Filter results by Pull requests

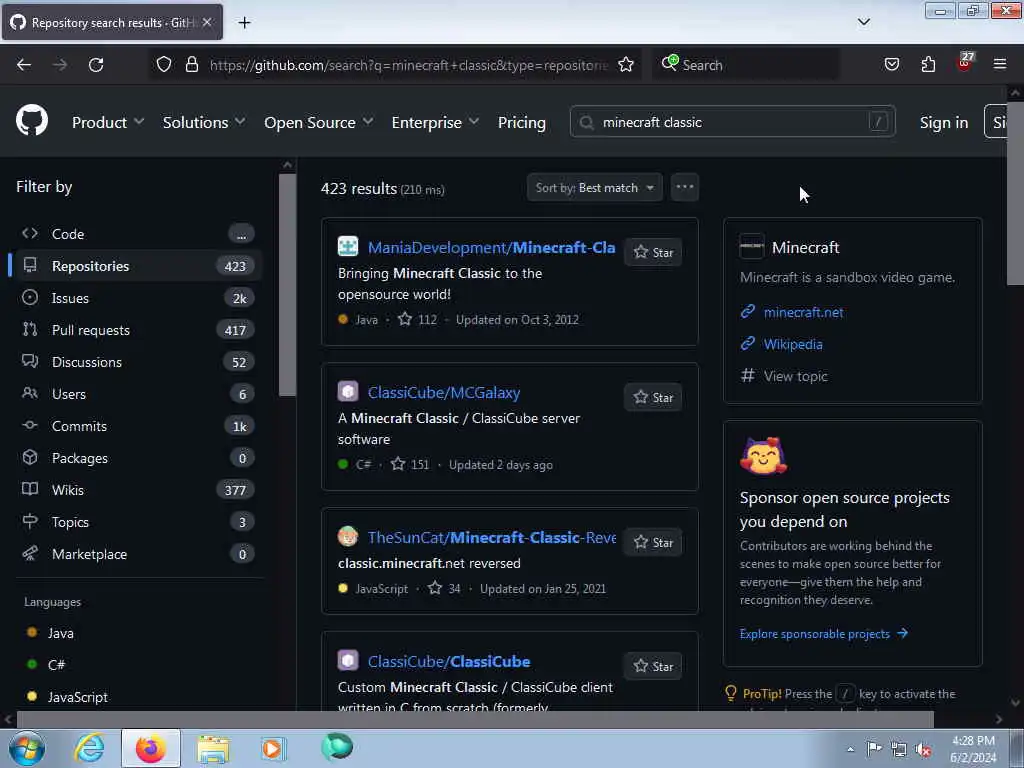coord(136,330)
